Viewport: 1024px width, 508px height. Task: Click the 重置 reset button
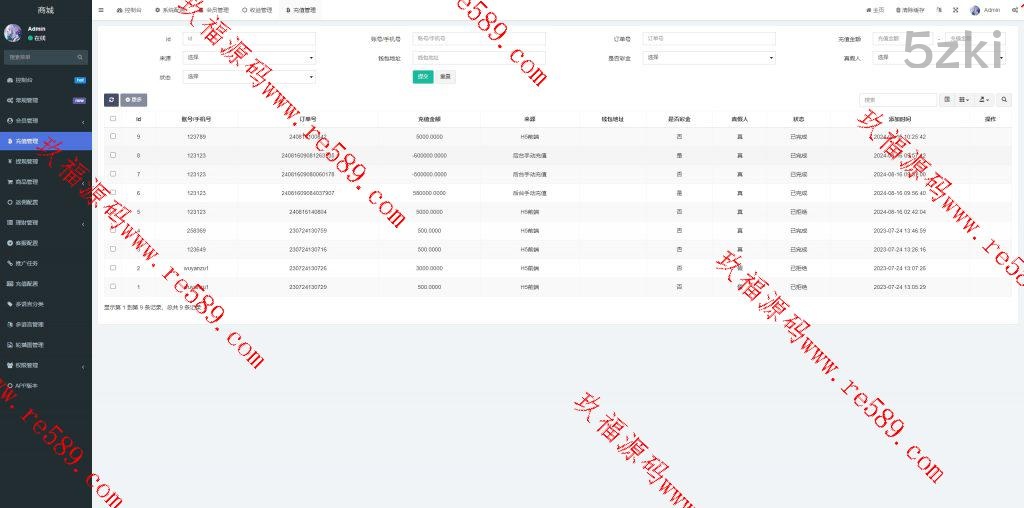[445, 76]
